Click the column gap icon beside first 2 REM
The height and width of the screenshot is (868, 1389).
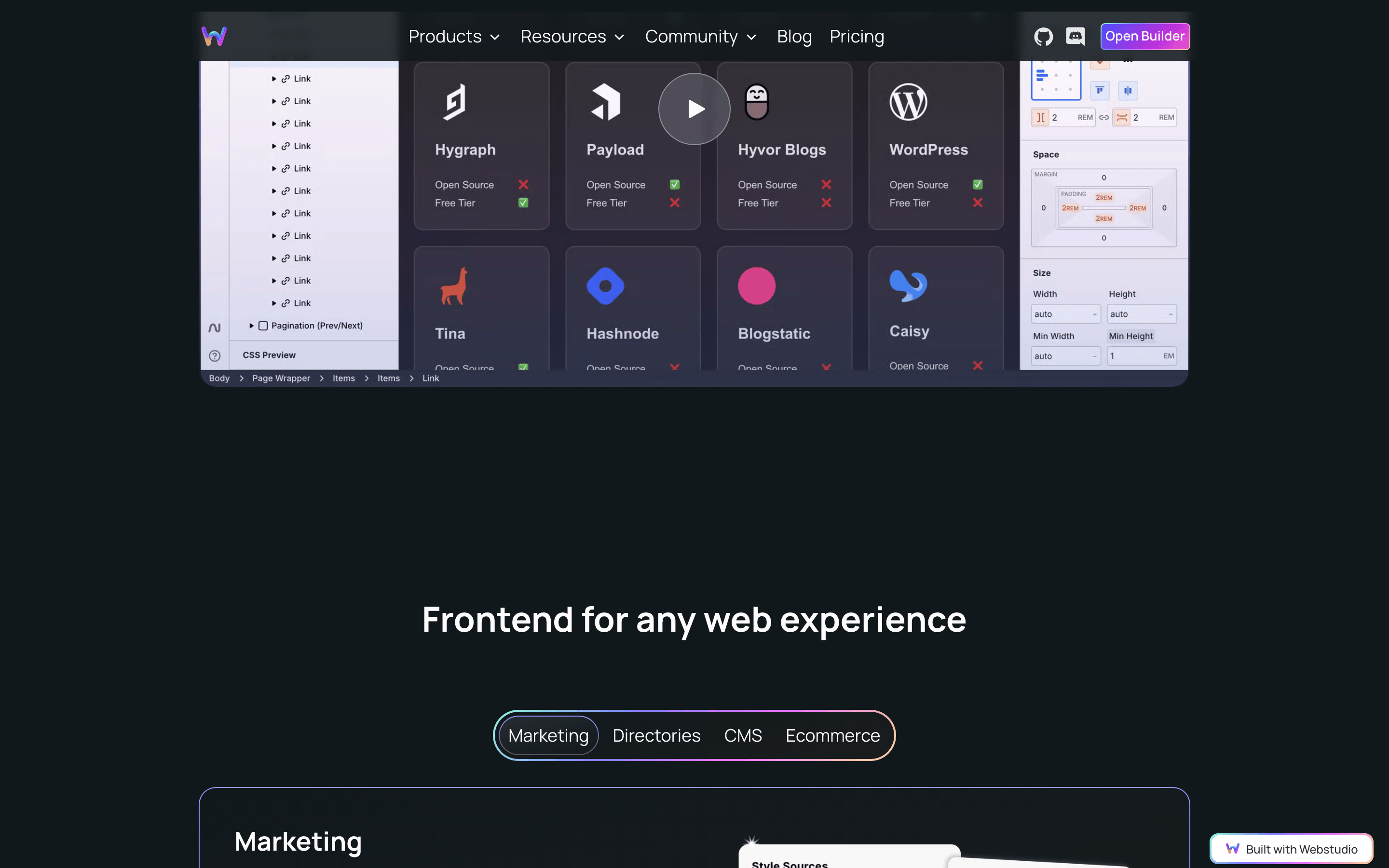click(x=1041, y=117)
